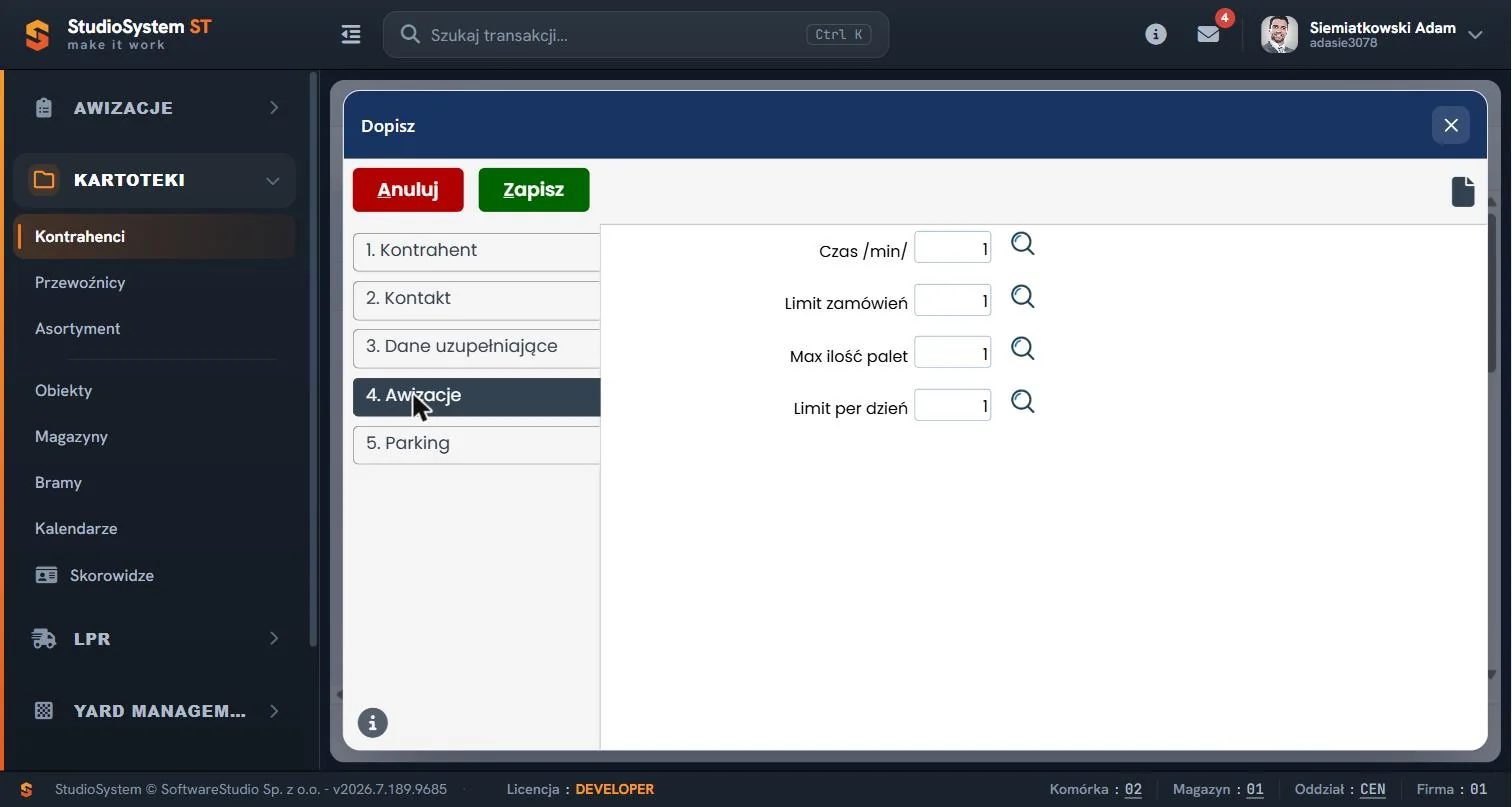Image resolution: width=1512 pixels, height=807 pixels.
Task: Switch to the 1. Kontrahent tab
Action: click(476, 251)
